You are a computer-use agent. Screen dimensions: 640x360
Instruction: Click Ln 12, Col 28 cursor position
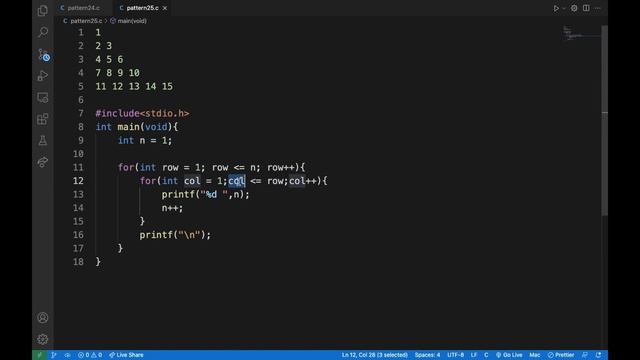click(x=374, y=355)
